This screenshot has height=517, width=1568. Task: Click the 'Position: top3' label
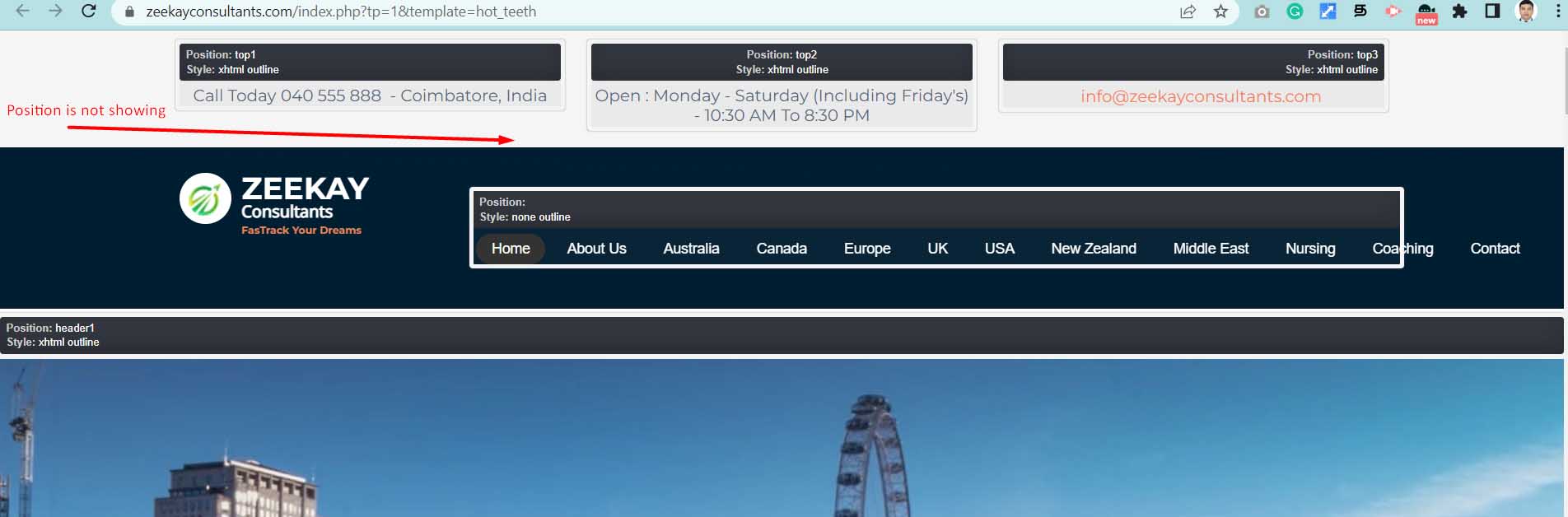coord(1342,54)
